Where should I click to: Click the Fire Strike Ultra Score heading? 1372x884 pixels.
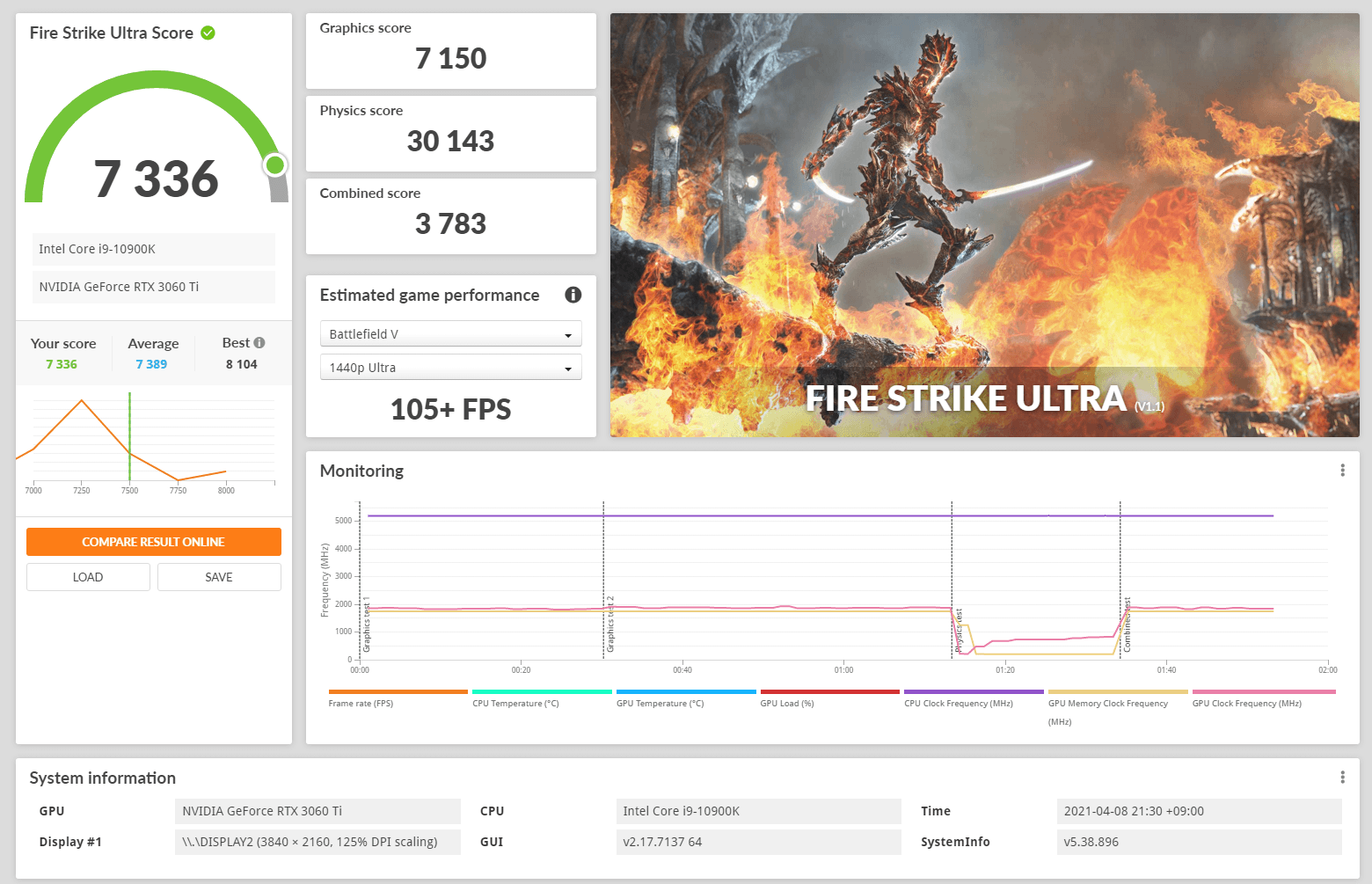(112, 33)
